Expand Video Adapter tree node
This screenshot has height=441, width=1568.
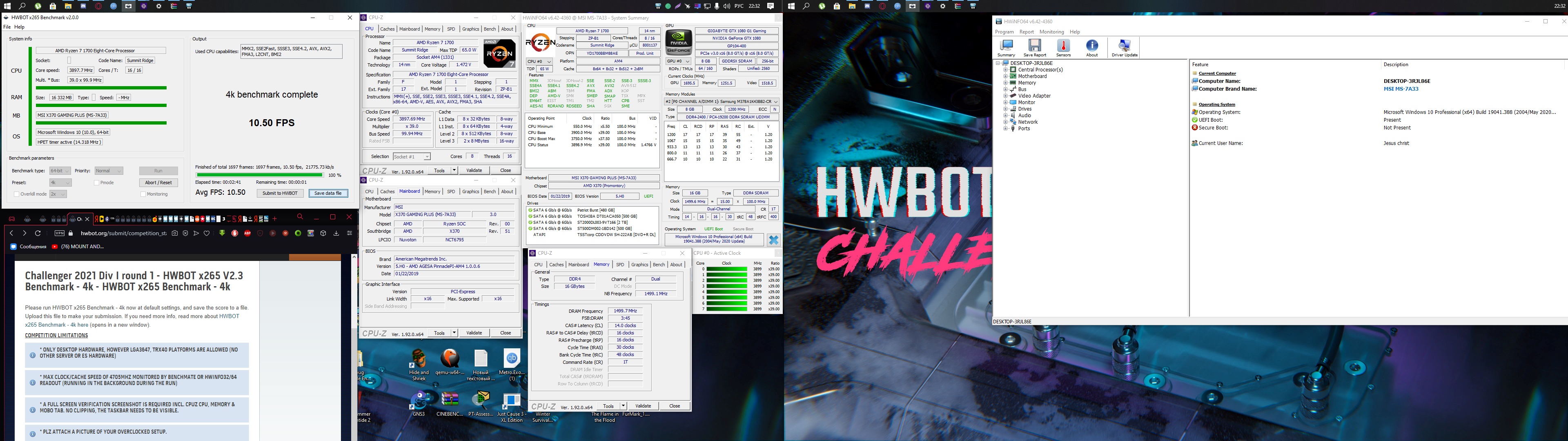click(1006, 96)
